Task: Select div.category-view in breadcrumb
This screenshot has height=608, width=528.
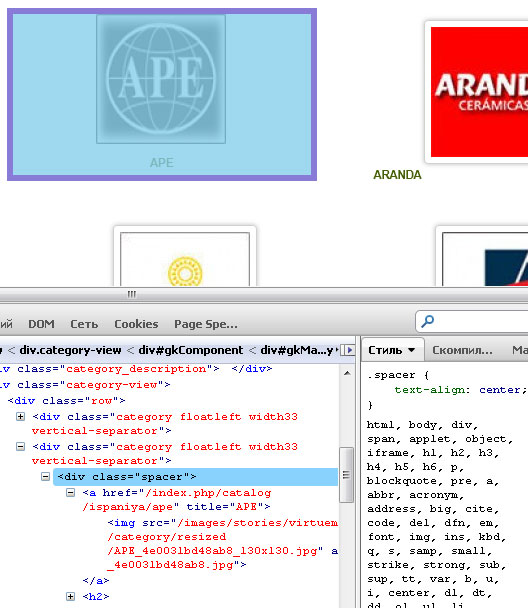Action: click(x=70, y=350)
